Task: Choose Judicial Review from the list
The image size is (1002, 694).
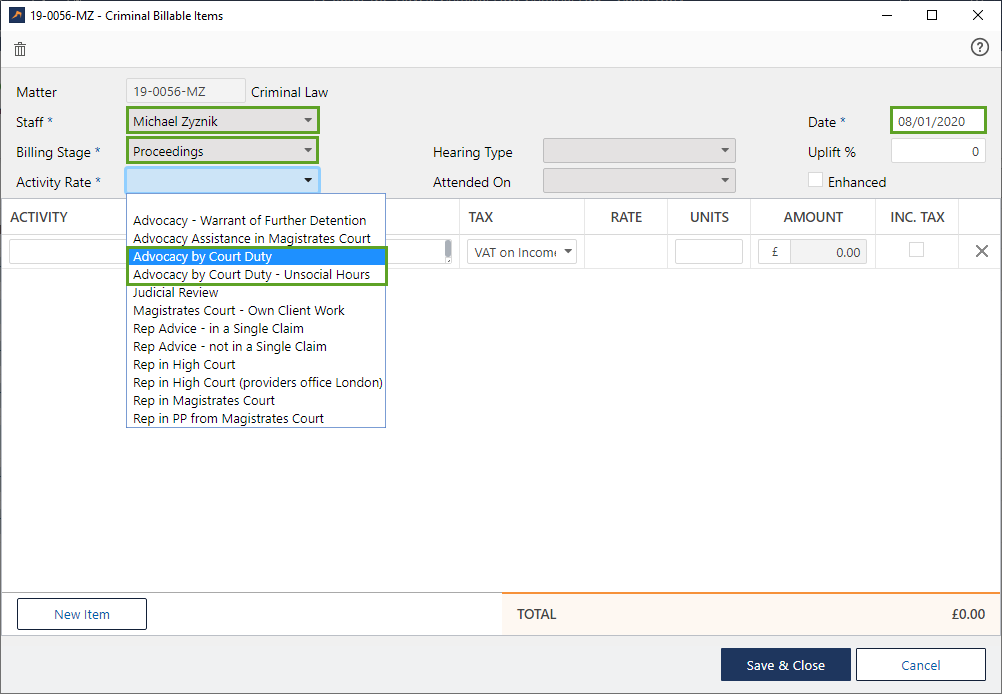Action: 176,293
